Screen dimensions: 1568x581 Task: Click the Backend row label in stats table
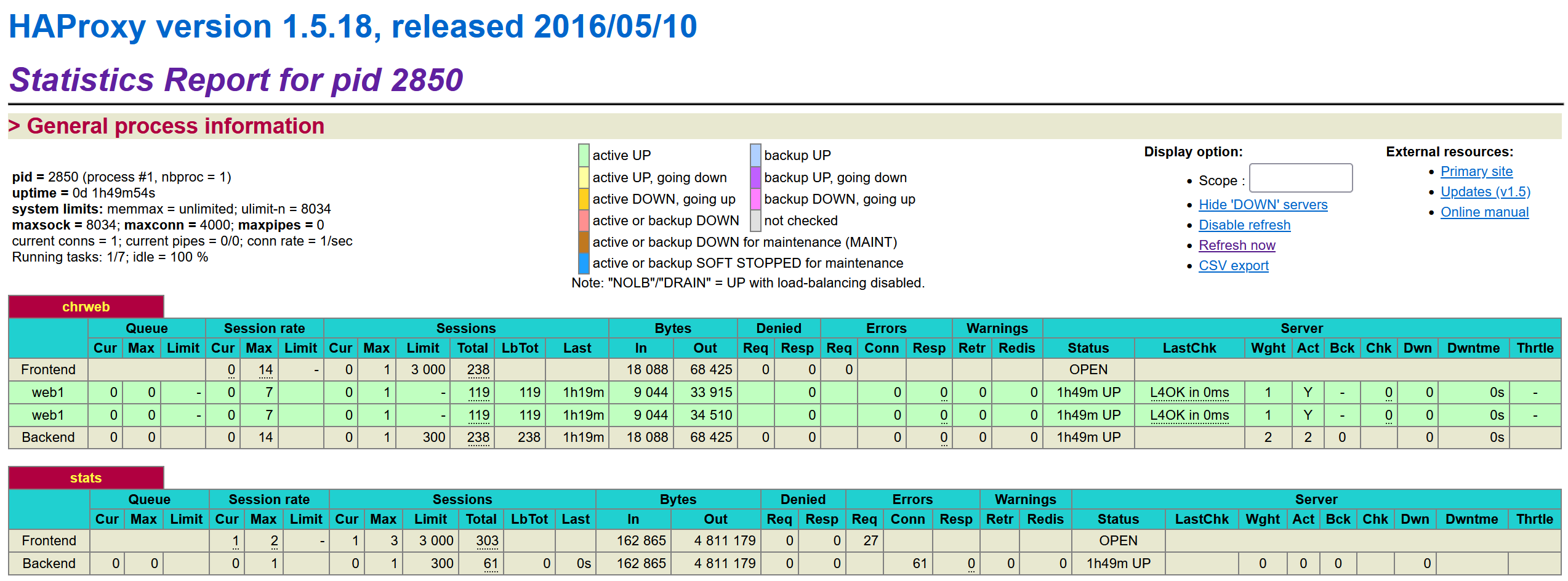[x=49, y=563]
